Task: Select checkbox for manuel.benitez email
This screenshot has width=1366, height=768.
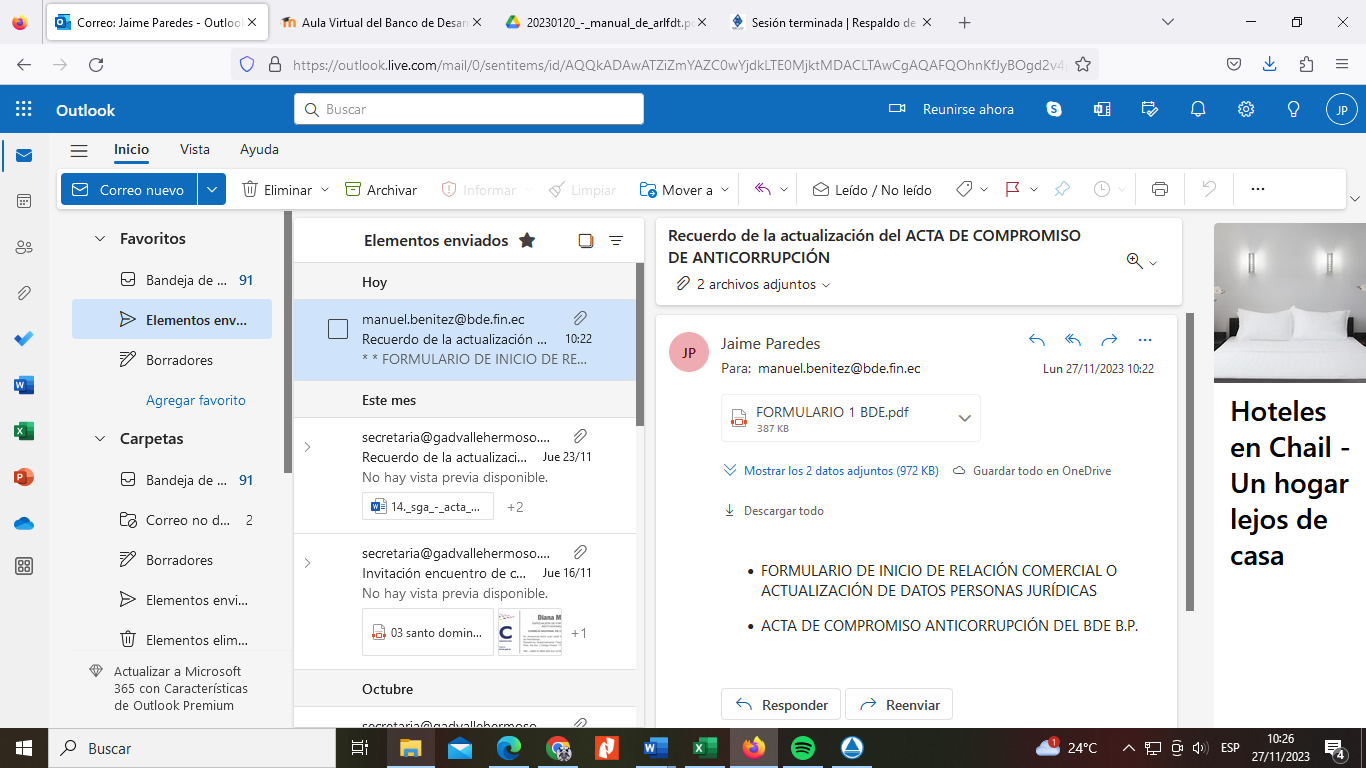Action: coord(338,329)
